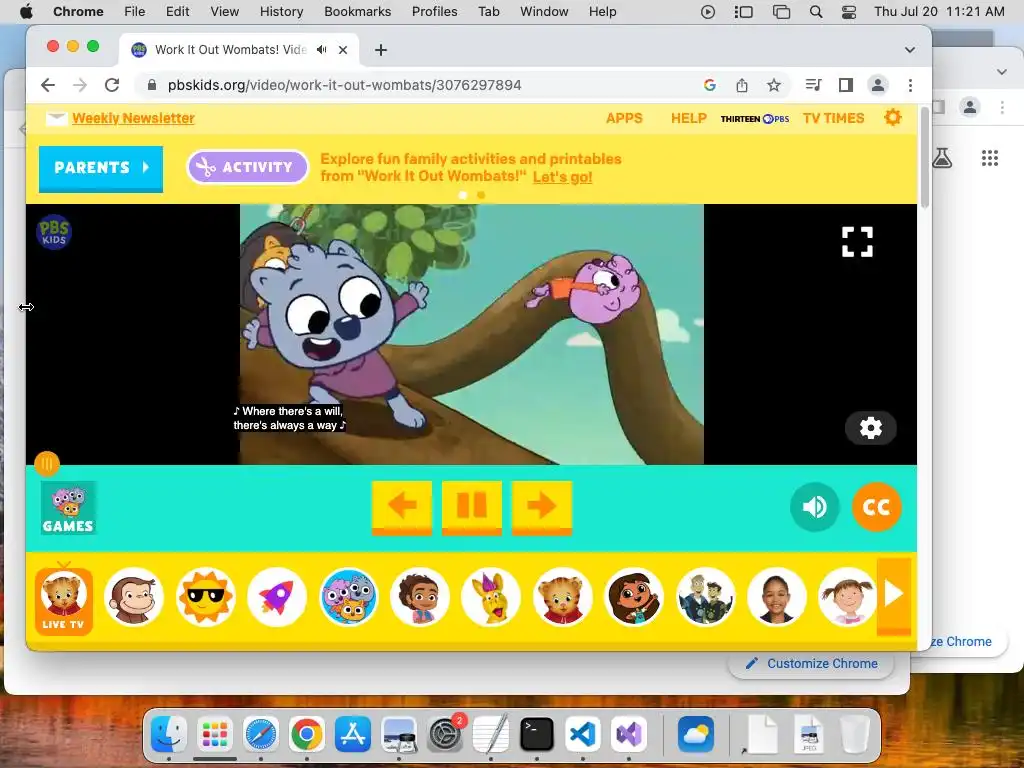Click the newsletter envelope icon
The image size is (1024, 768).
coord(56,118)
